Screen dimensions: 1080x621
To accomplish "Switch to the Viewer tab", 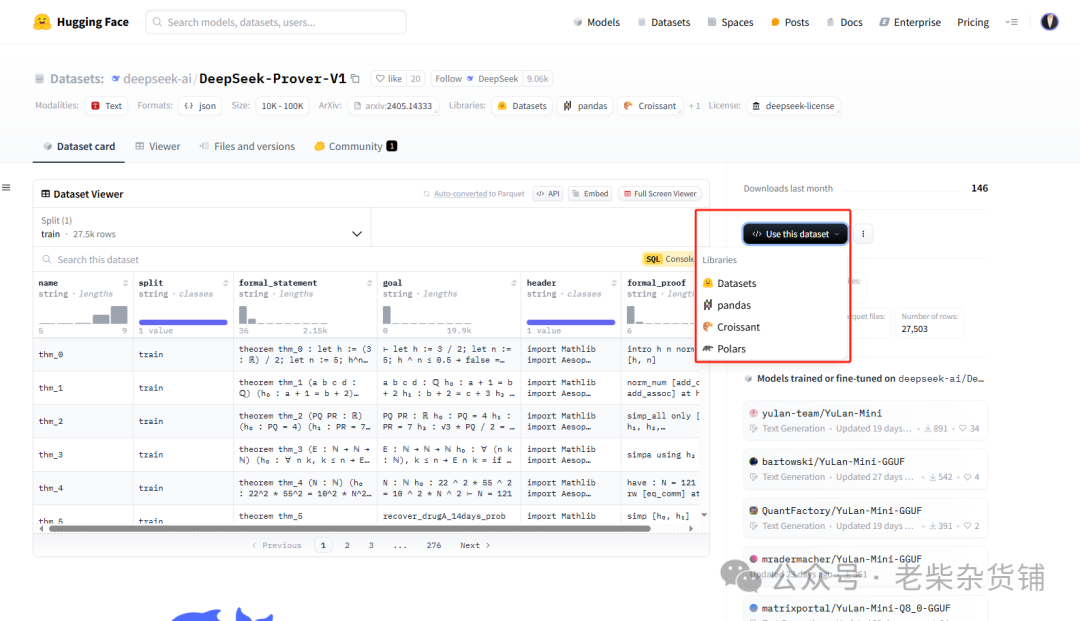I will [x=158, y=146].
